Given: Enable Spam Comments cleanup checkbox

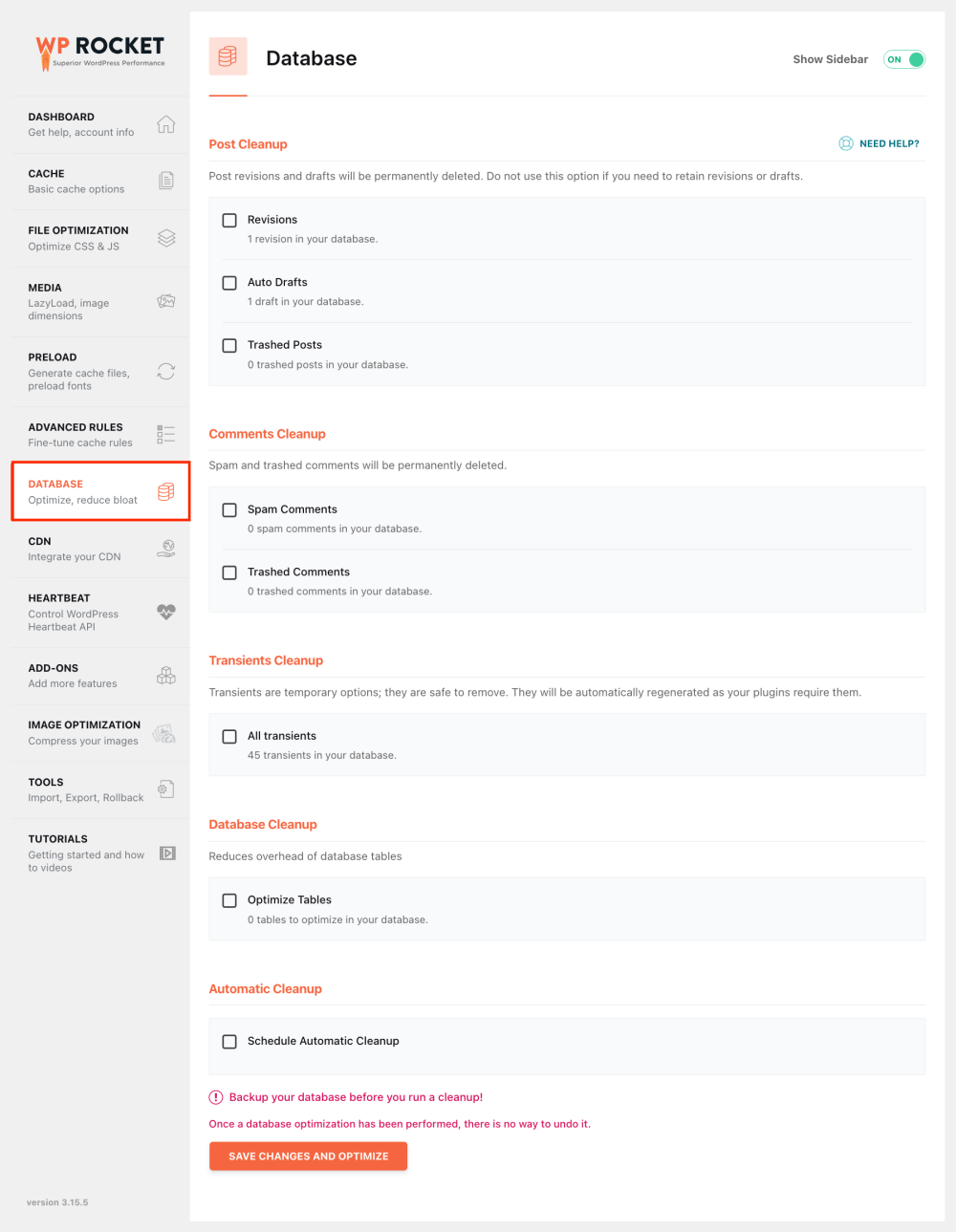Looking at the screenshot, I should click(x=229, y=510).
